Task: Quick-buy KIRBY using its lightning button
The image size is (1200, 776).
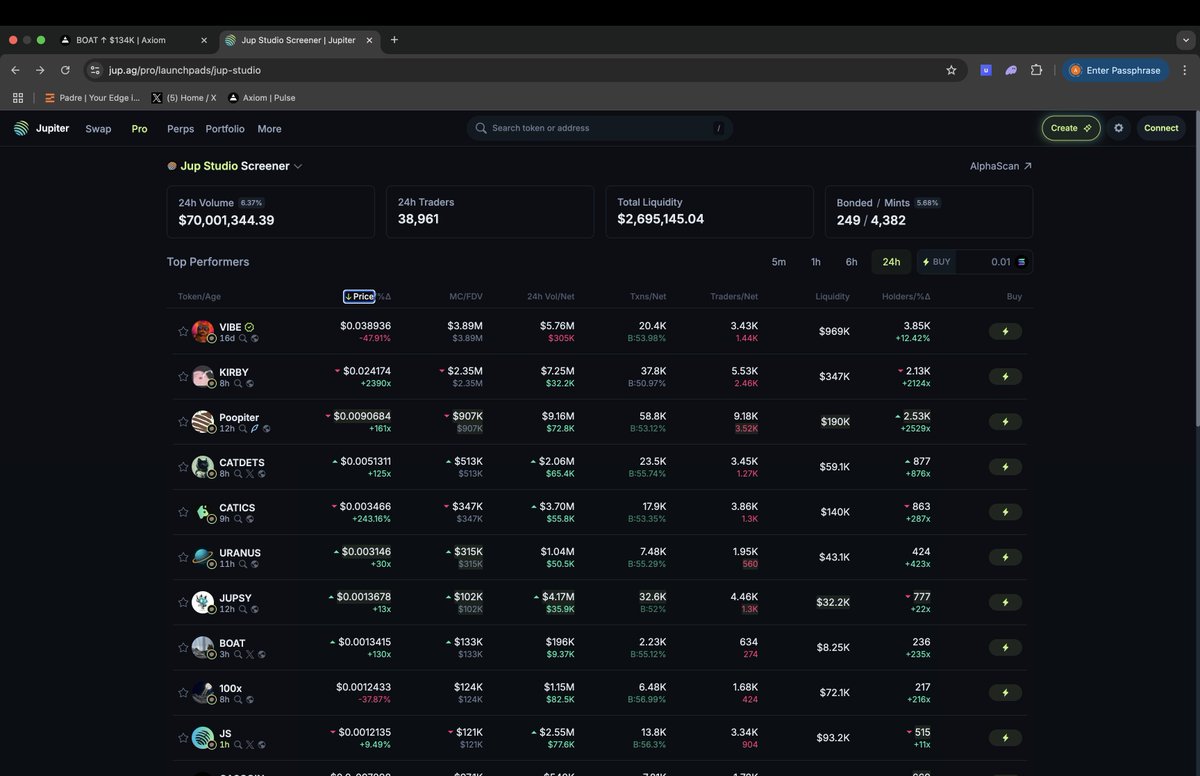Action: (x=1005, y=377)
